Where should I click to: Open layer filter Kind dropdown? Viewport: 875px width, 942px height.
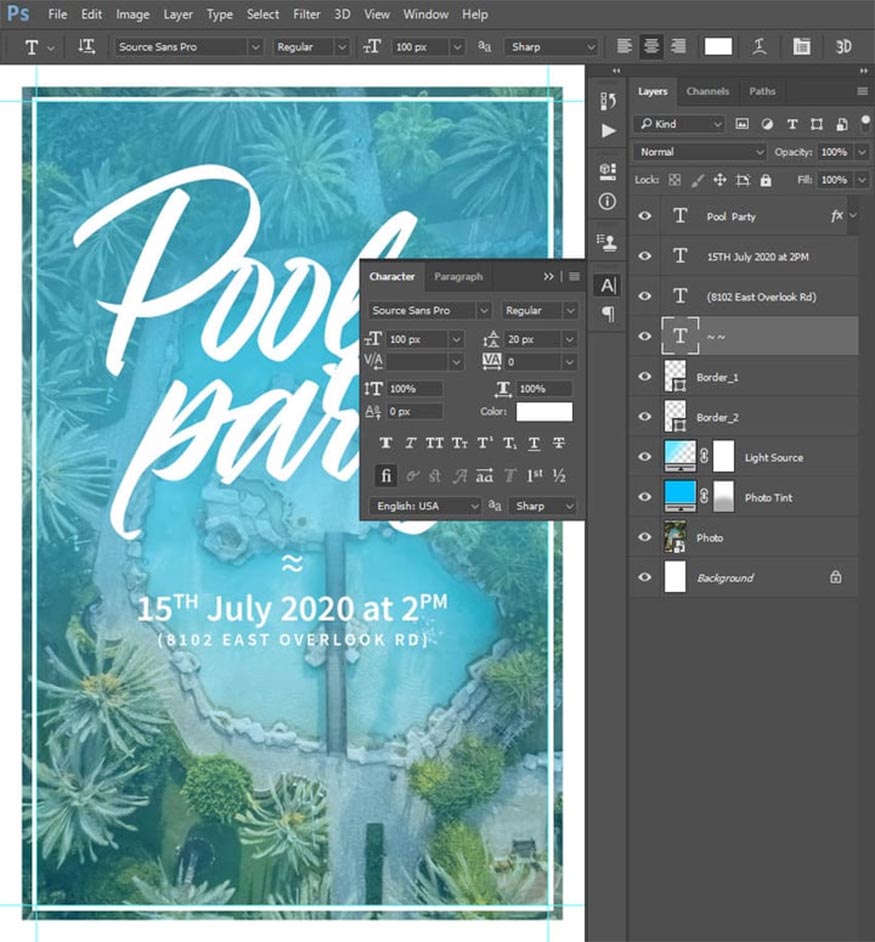[x=679, y=124]
